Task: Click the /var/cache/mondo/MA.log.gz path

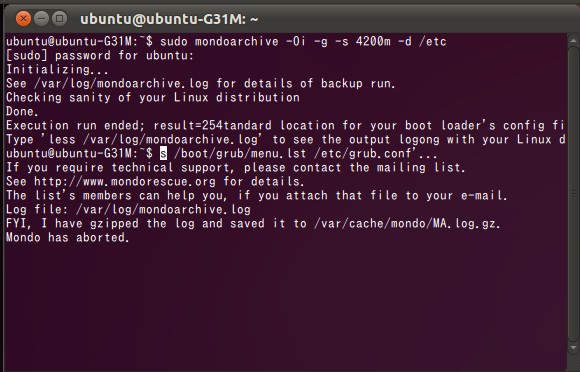Action: [x=407, y=224]
